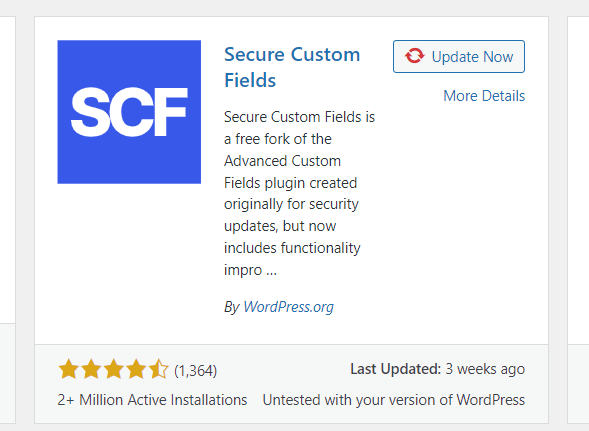Click the Update Now button
The width and height of the screenshot is (589, 431).
point(459,56)
